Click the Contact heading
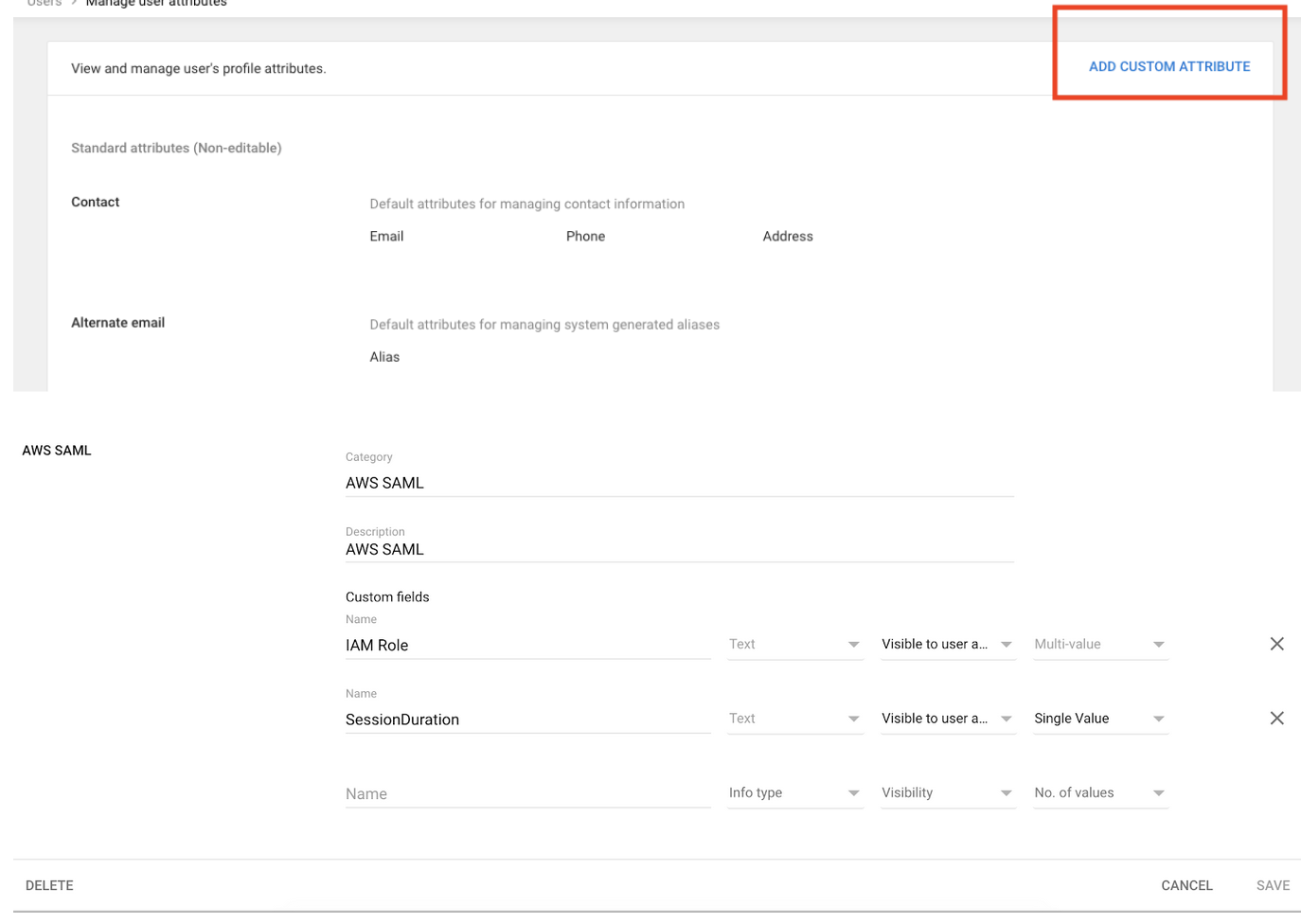The width and height of the screenshot is (1301, 924). [x=95, y=202]
